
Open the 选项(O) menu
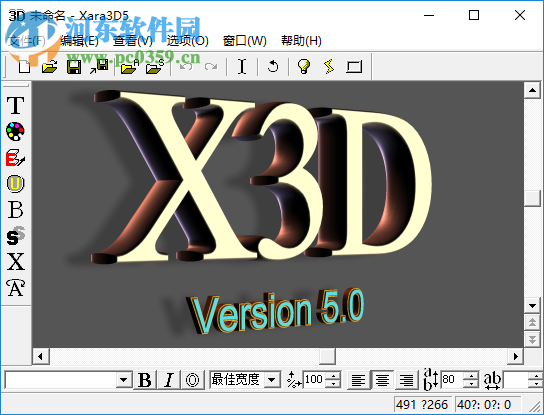tap(187, 41)
